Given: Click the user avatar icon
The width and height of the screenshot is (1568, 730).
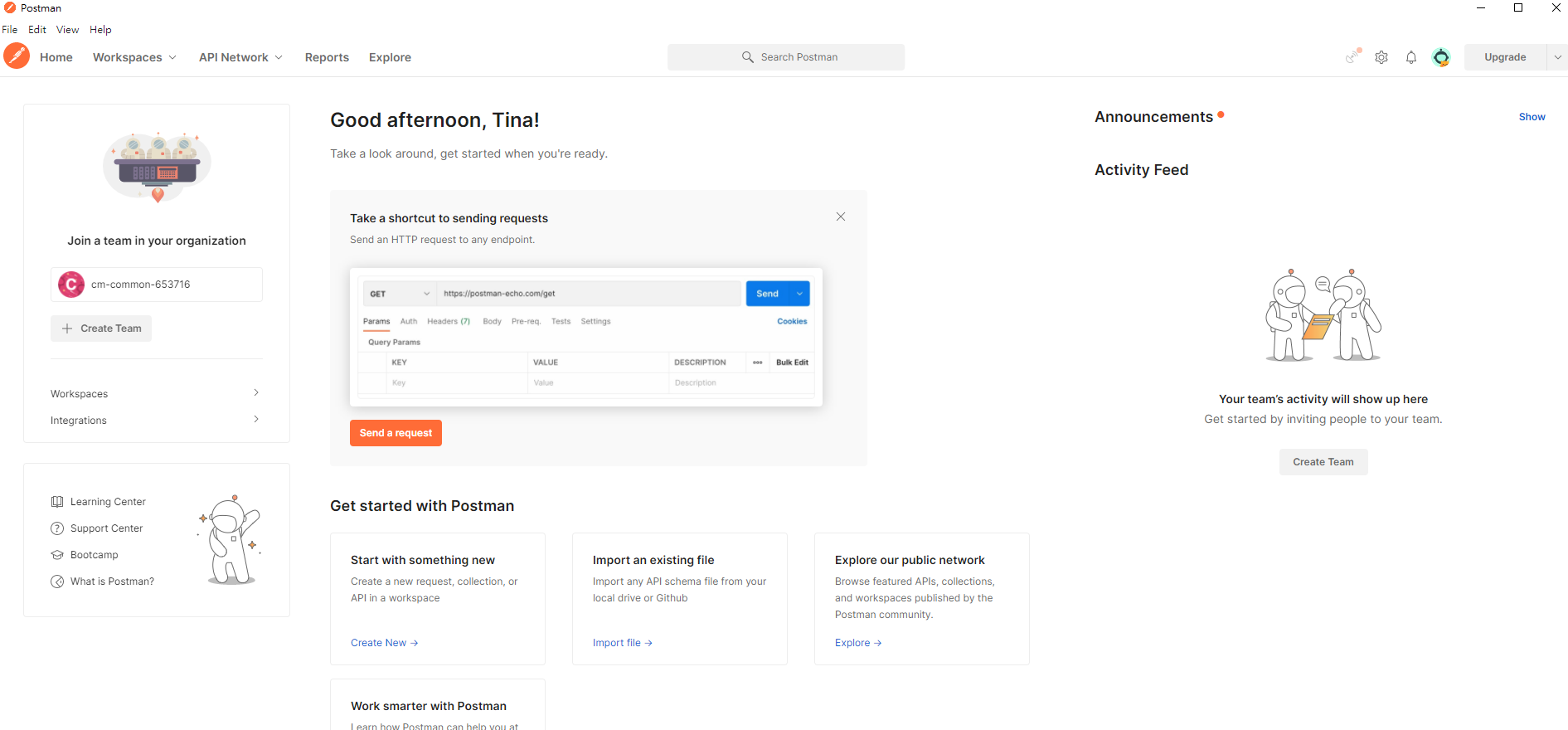Looking at the screenshot, I should click(x=1441, y=57).
